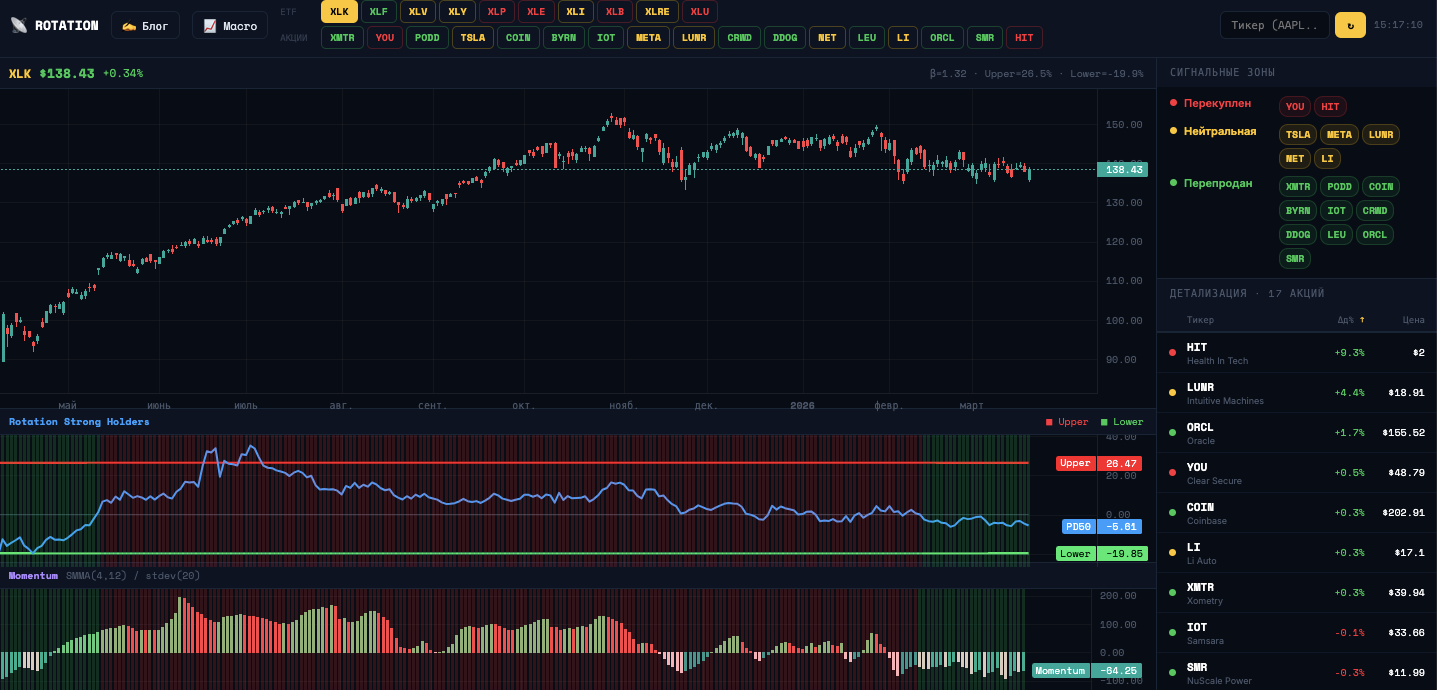1437x690 pixels.
Task: Choose LI in the top stocks row
Action: pos(903,38)
